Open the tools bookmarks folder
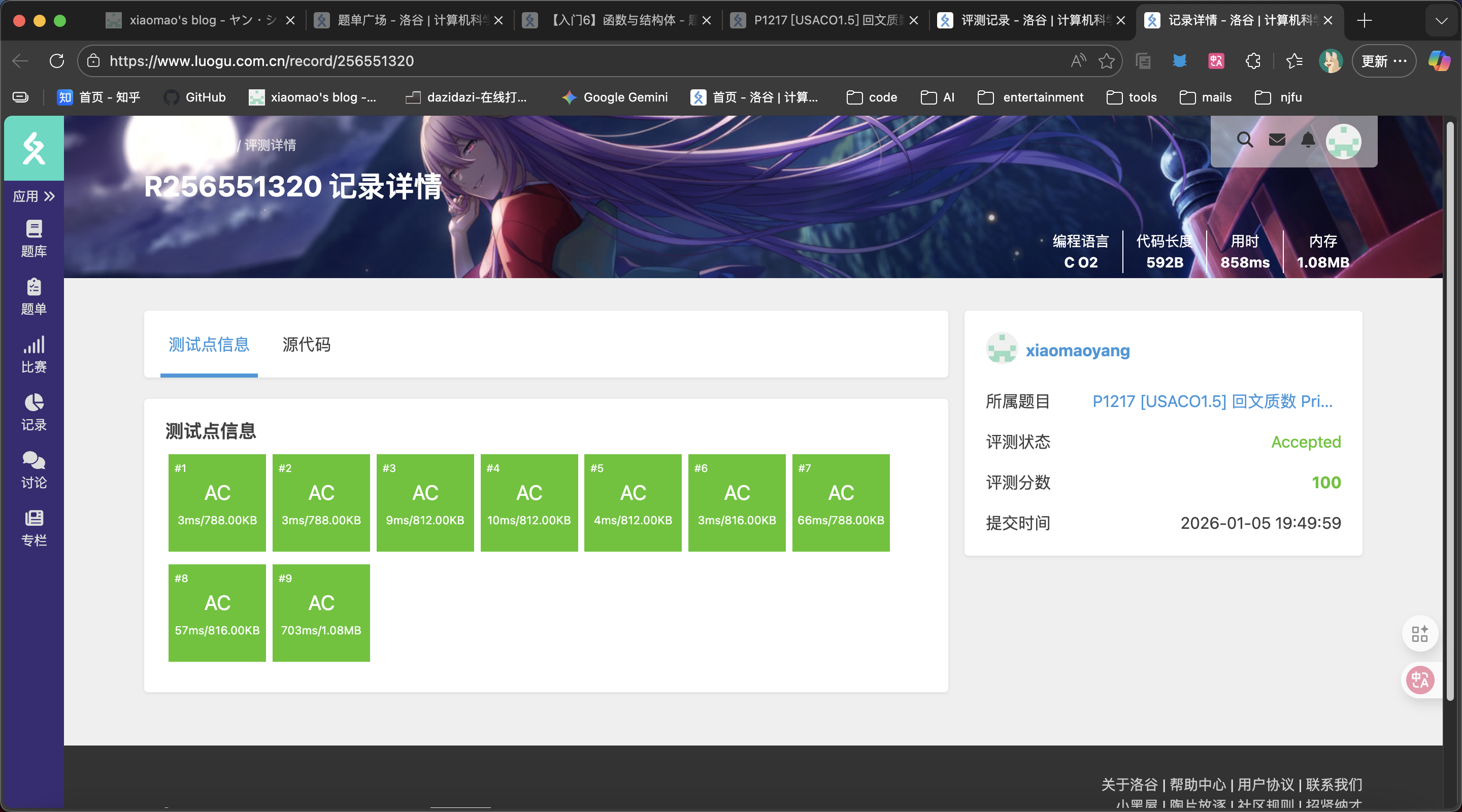 point(1132,97)
